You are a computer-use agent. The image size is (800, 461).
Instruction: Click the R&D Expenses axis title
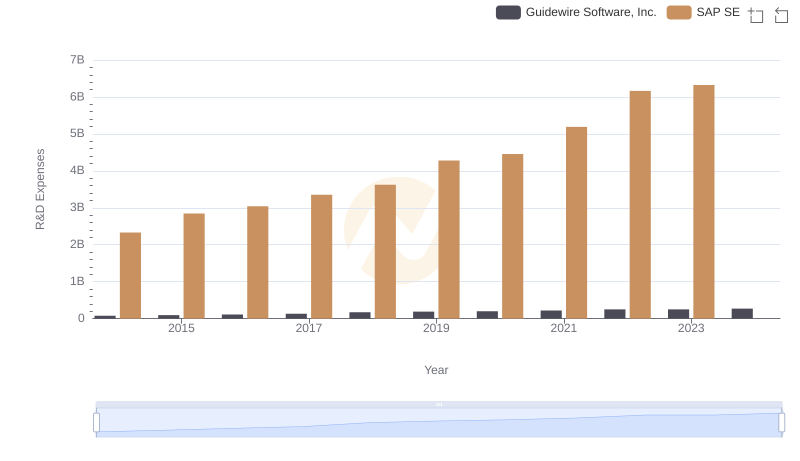click(x=40, y=189)
